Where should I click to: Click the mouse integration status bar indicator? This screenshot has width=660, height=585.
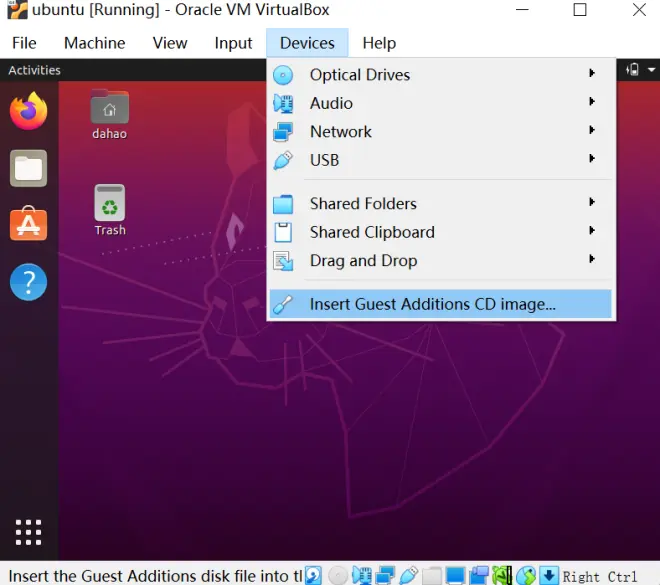tap(526, 575)
